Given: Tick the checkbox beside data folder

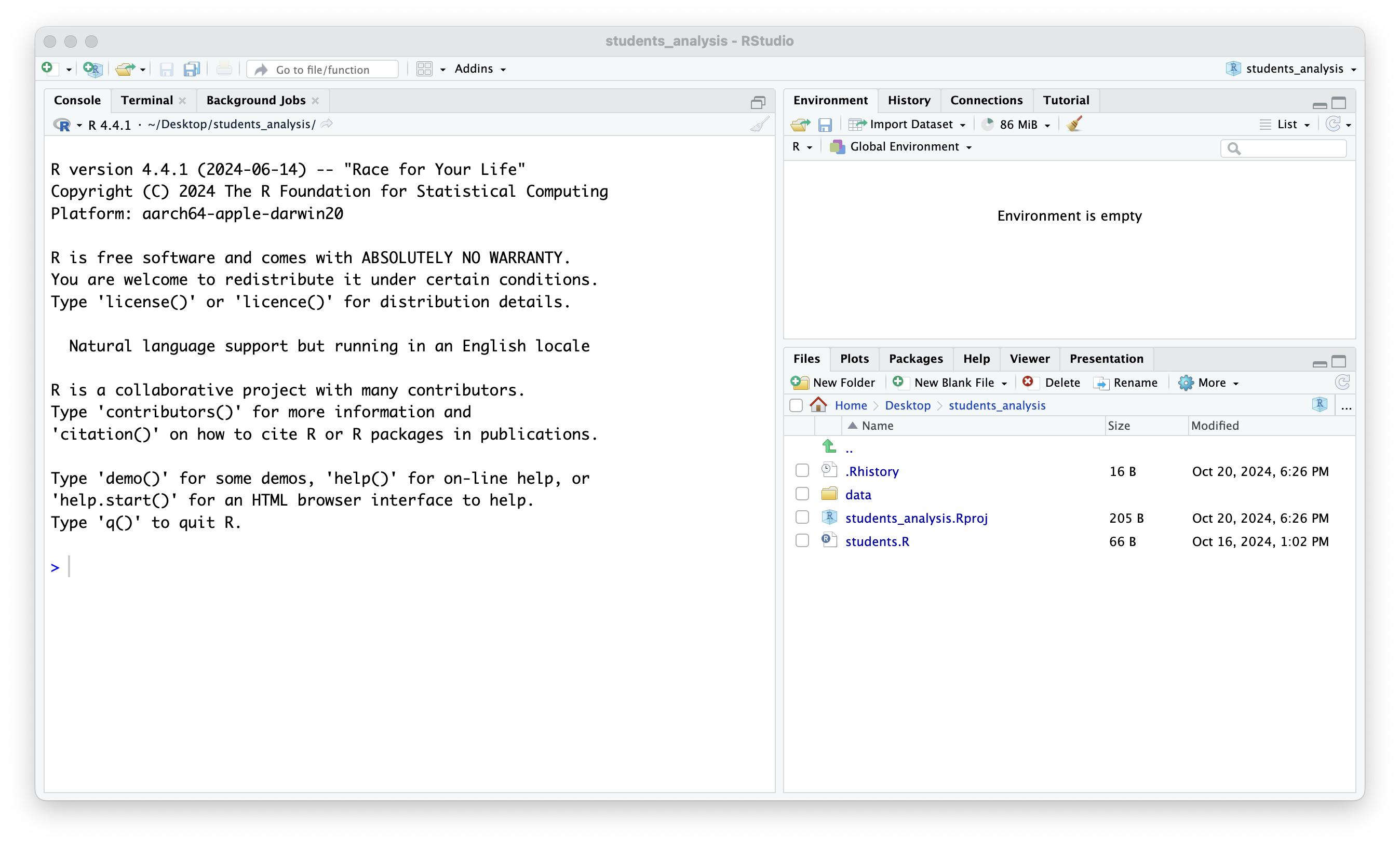Looking at the screenshot, I should [802, 494].
